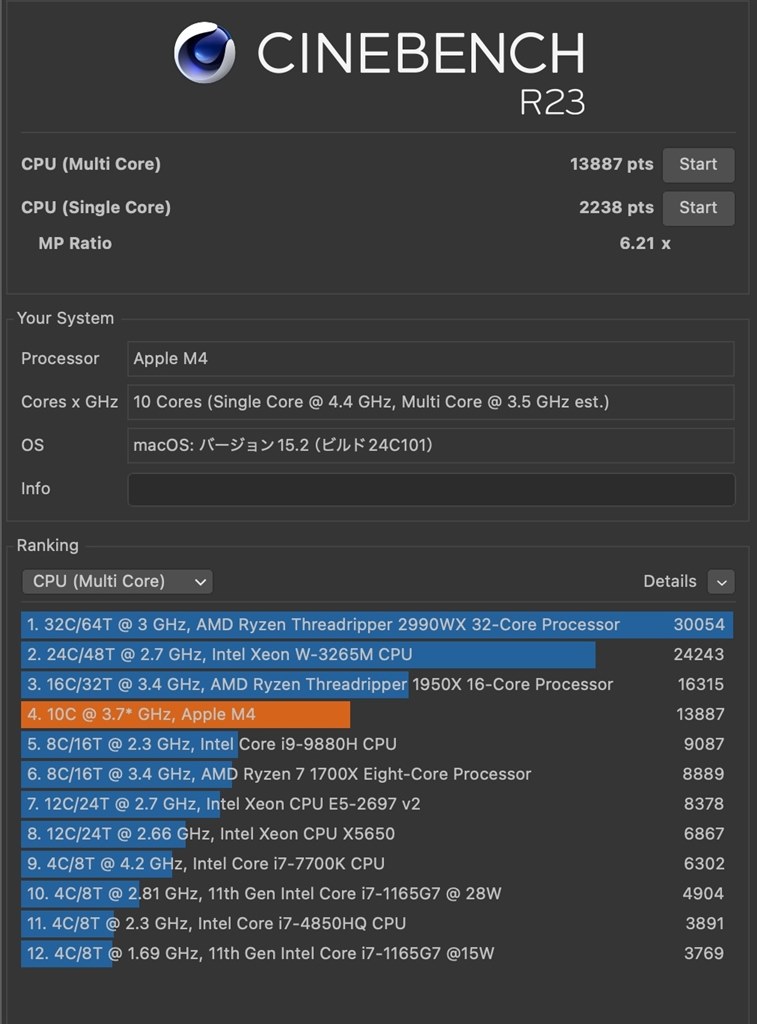Start the CPU Multi Core benchmark
The width and height of the screenshot is (757, 1024).
pos(698,165)
